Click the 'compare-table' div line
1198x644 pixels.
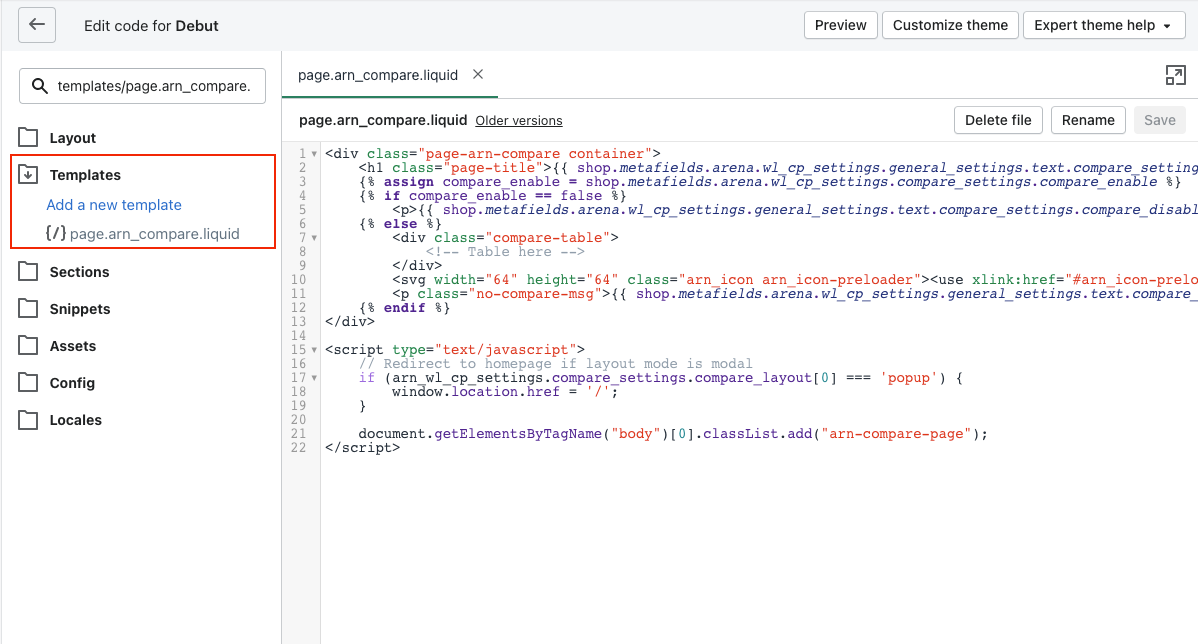pos(505,238)
